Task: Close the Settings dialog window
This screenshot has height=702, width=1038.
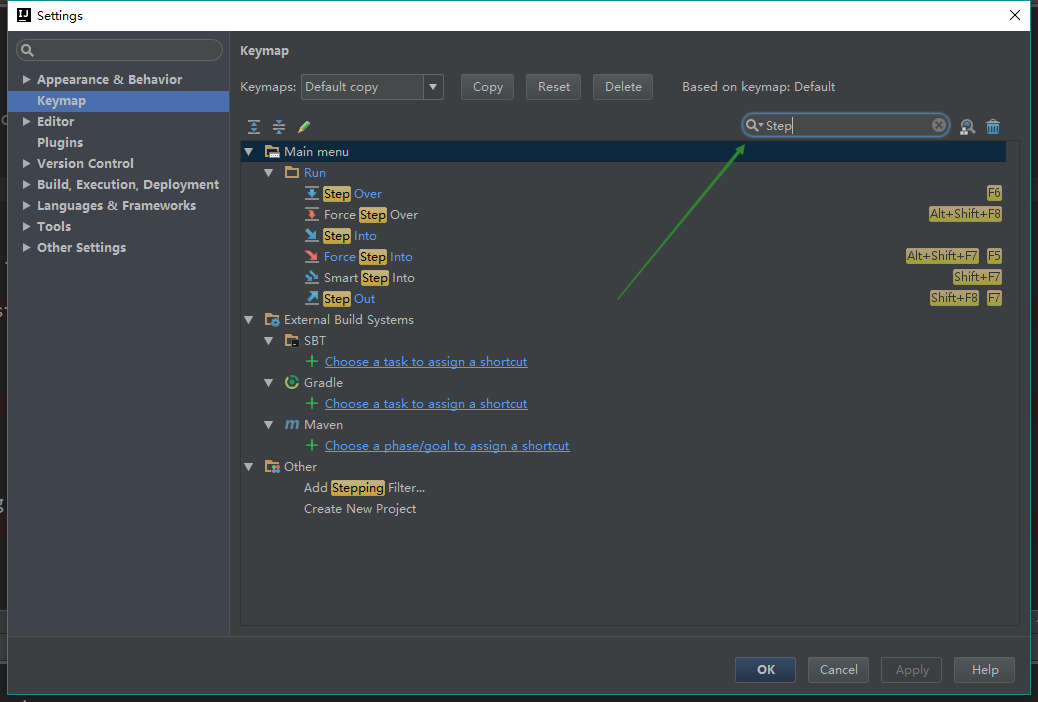Action: pos(1014,15)
